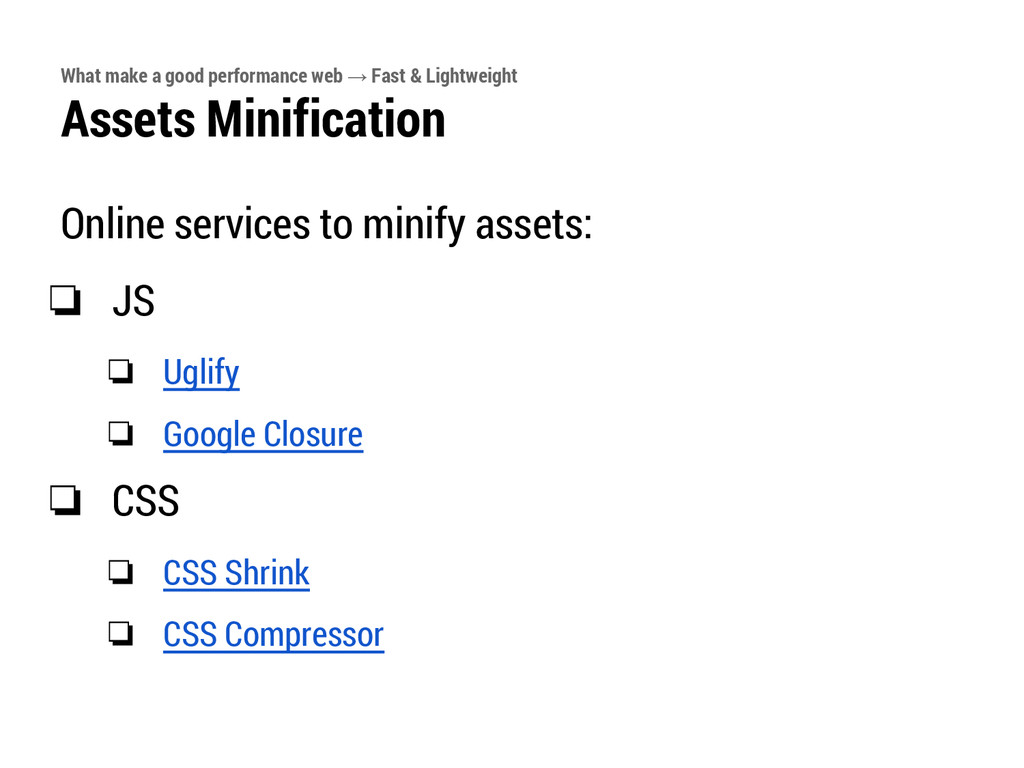Click the word 'Minification' in the title
Screen dimensions: 1024x768
point(327,119)
